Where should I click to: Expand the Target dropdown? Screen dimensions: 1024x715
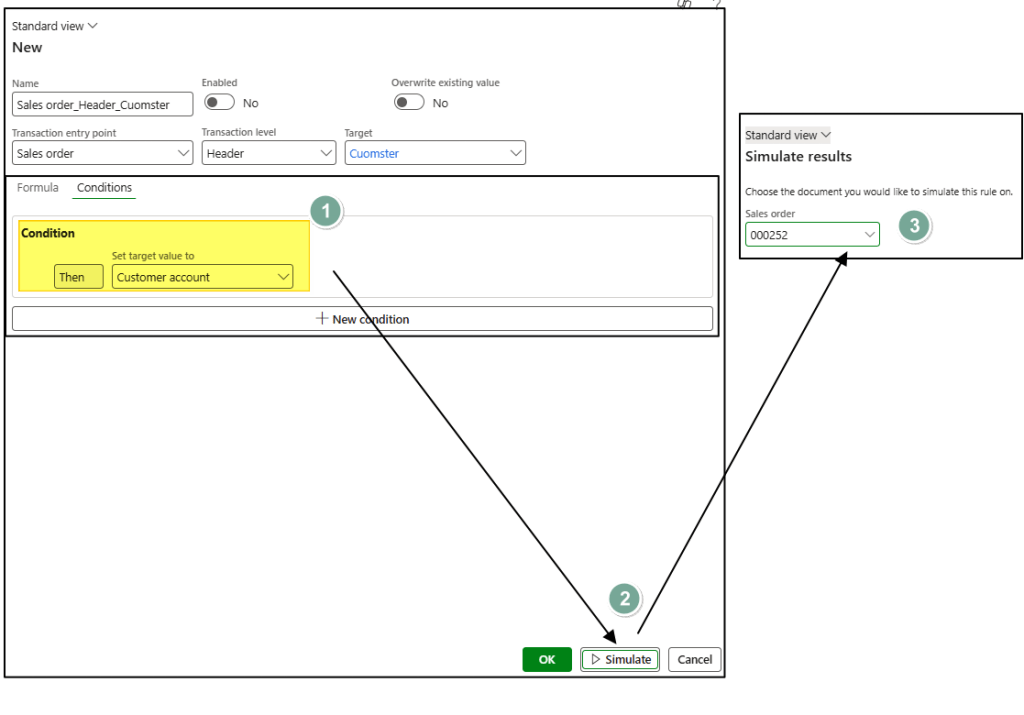coord(435,153)
